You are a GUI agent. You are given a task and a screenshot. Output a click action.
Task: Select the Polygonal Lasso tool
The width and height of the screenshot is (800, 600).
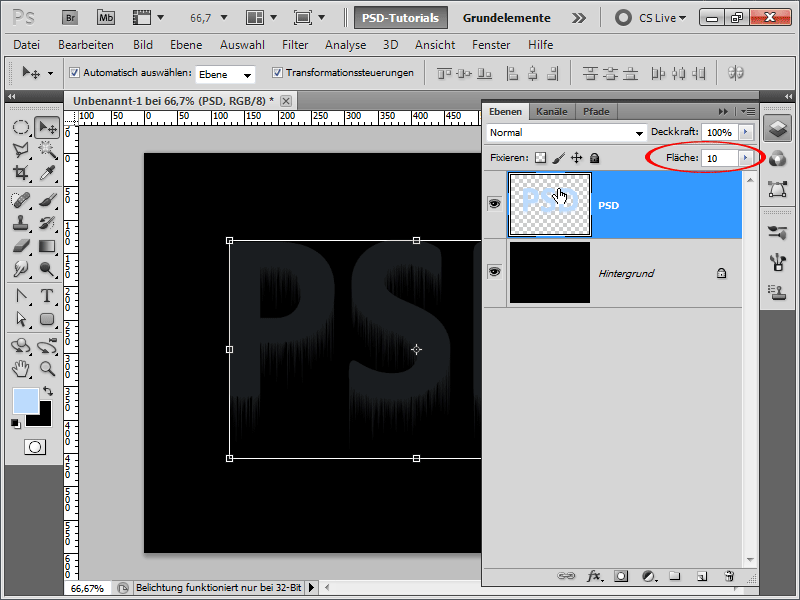(20, 150)
